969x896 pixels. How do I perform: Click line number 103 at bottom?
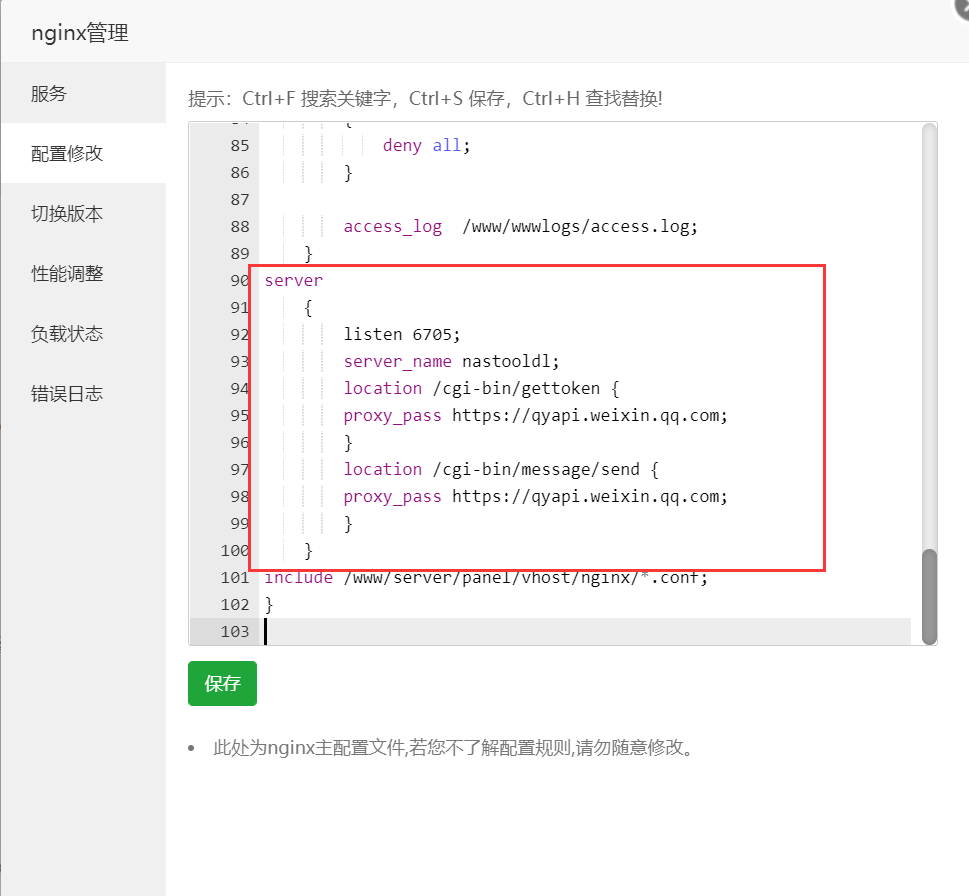click(x=234, y=631)
